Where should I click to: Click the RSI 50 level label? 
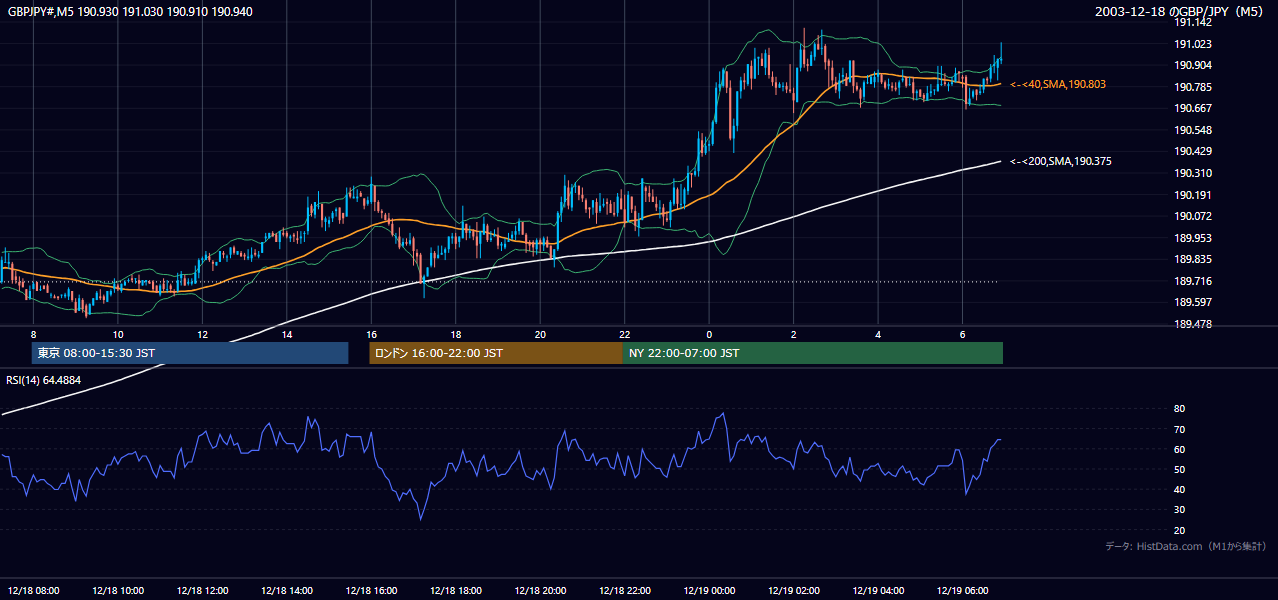pyautogui.click(x=1179, y=469)
